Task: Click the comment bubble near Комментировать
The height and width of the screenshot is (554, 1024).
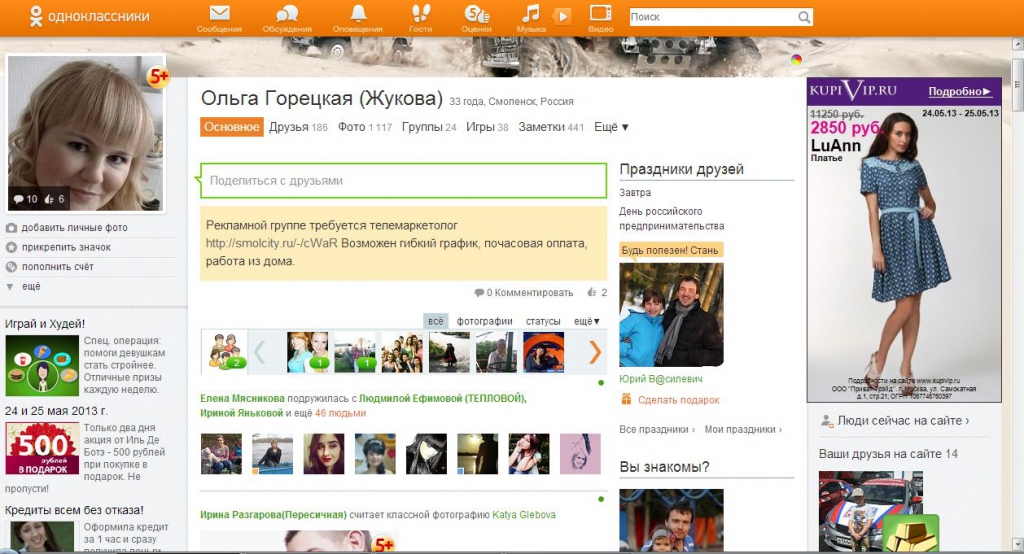Action: 479,293
